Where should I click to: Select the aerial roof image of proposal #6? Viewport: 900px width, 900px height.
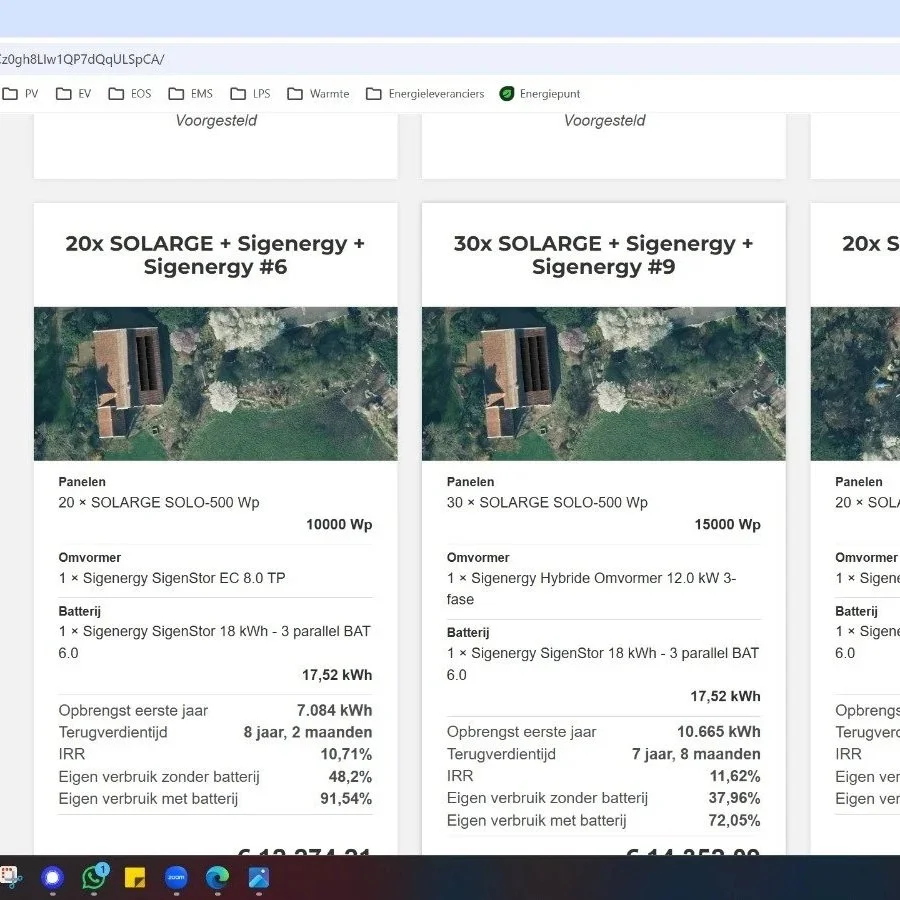point(215,383)
